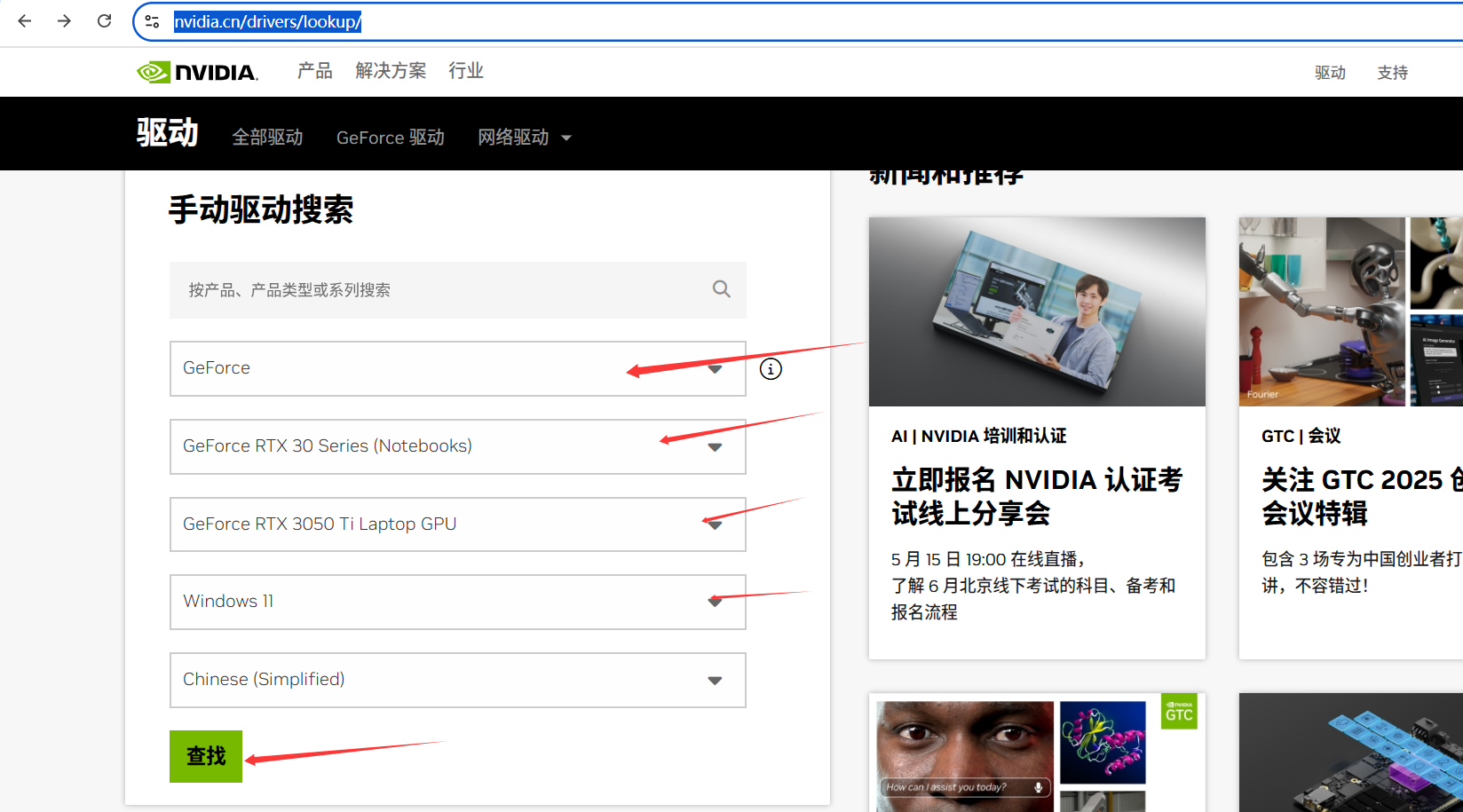Open the NVIDIA 培训和认证 card image

click(x=1037, y=311)
